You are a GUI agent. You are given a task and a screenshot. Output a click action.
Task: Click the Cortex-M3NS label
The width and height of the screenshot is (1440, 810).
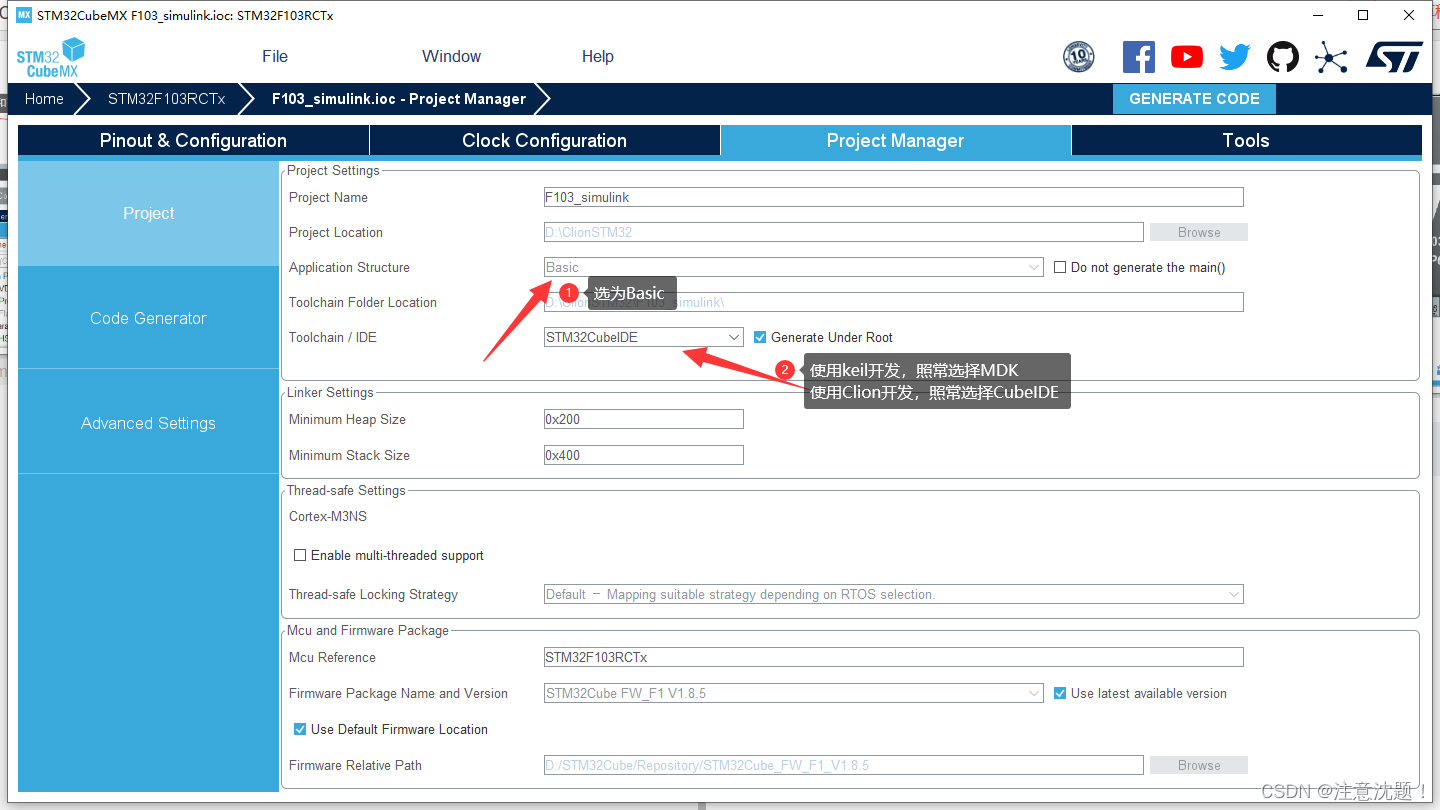[328, 516]
